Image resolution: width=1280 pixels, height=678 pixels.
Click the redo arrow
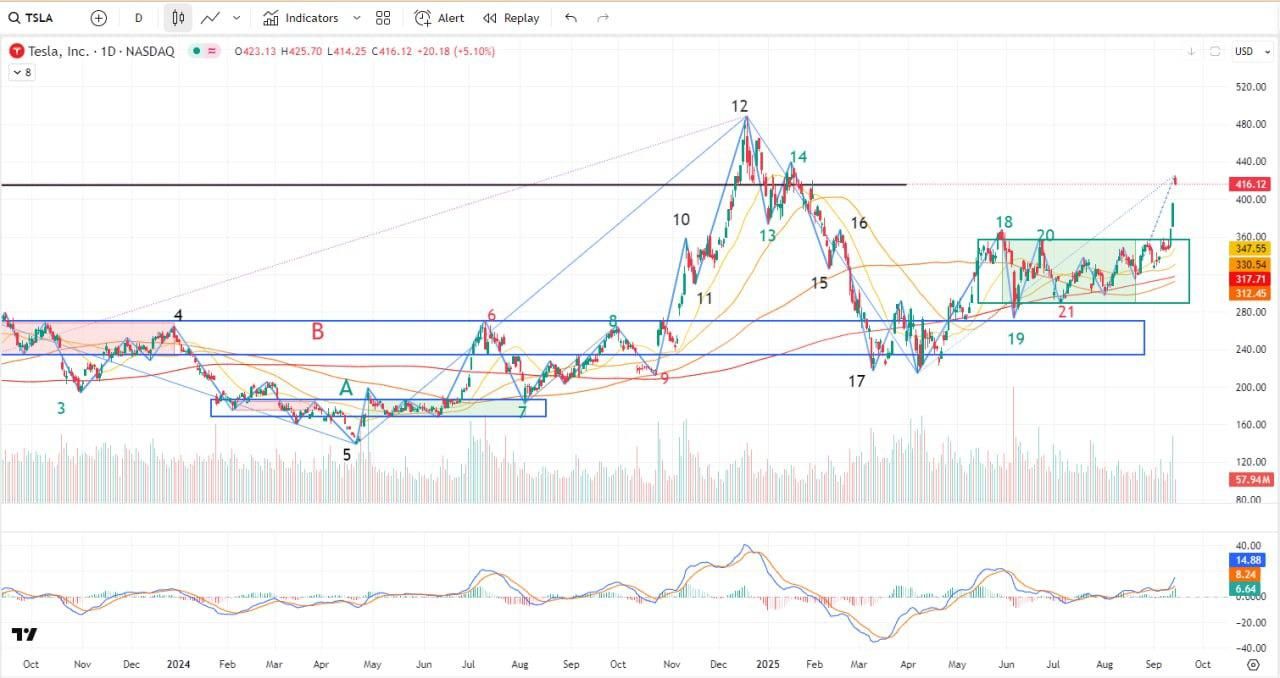[x=603, y=18]
